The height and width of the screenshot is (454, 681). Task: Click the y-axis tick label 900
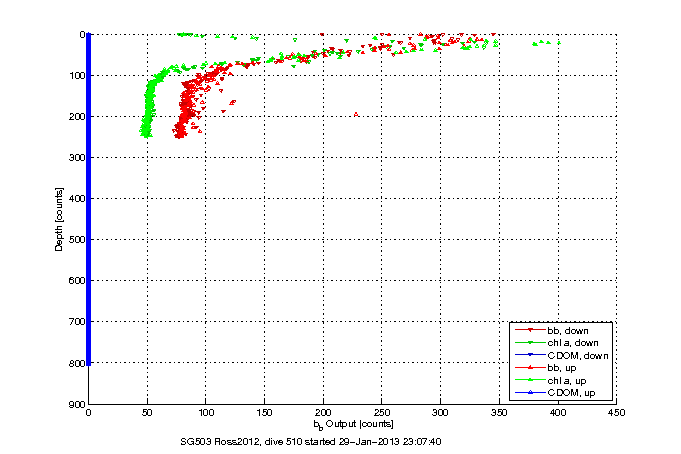pyautogui.click(x=76, y=404)
